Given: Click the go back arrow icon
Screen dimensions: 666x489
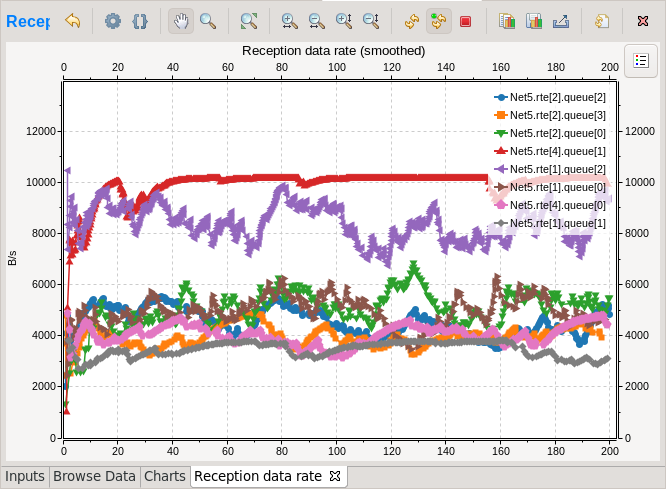Looking at the screenshot, I should click(x=73, y=21).
